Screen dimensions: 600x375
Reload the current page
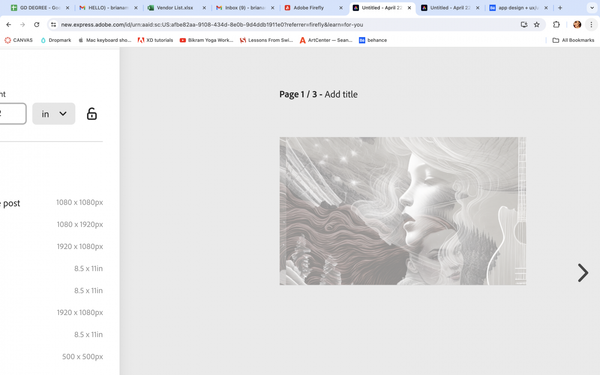pyautogui.click(x=37, y=24)
